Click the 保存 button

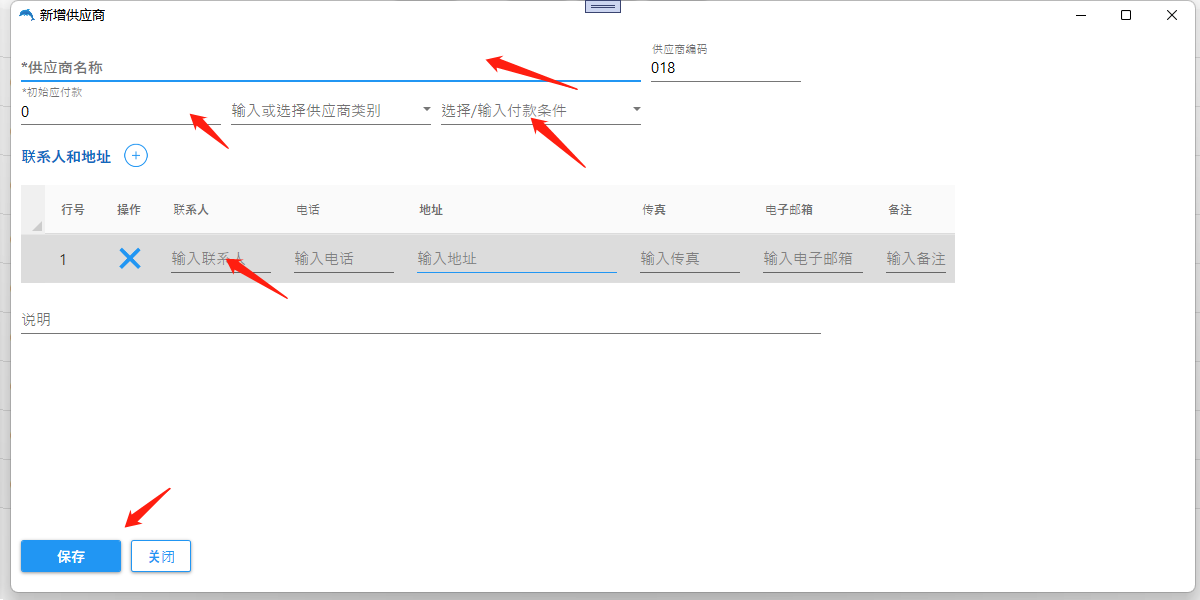71,557
